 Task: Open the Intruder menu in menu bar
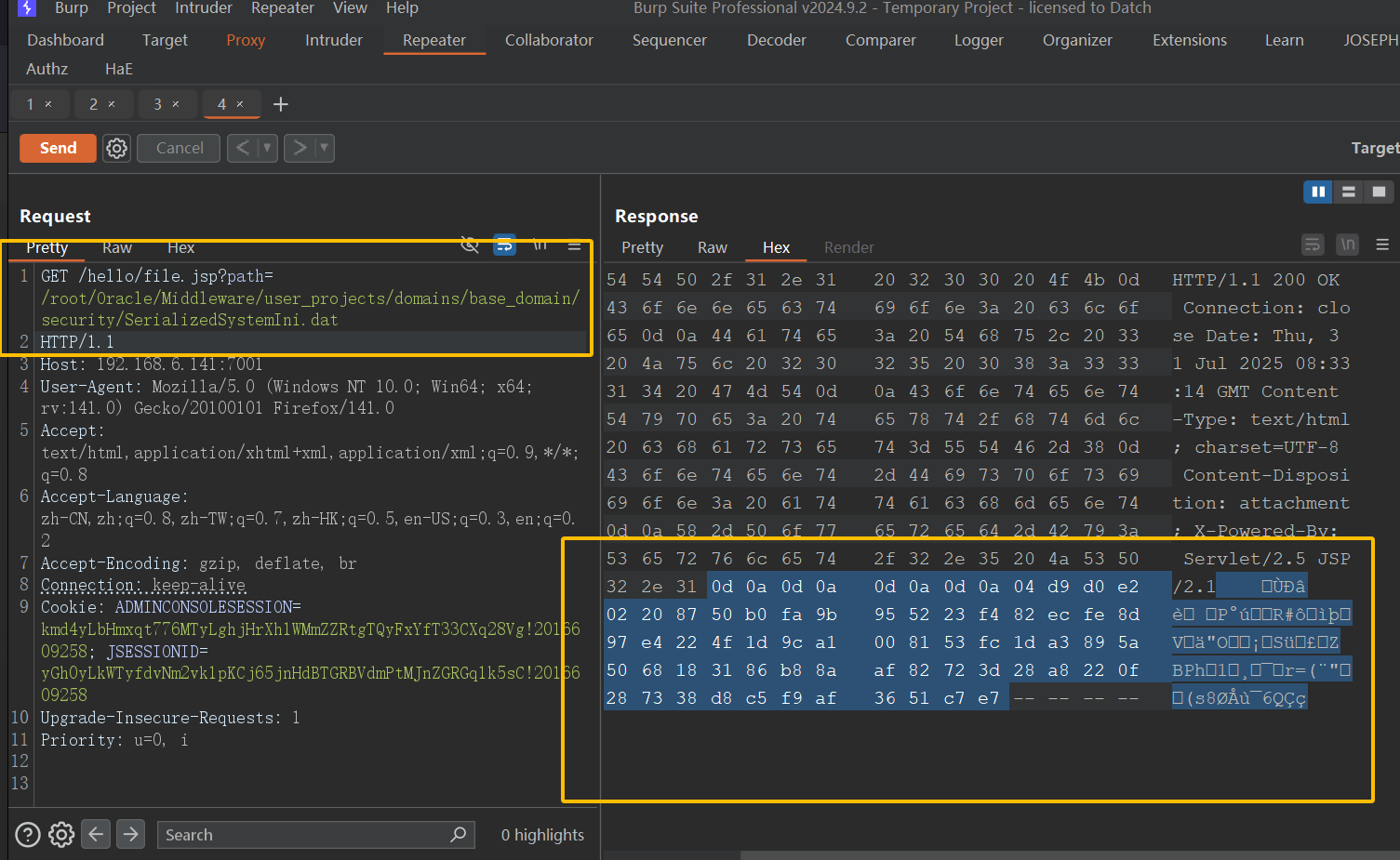point(204,7)
